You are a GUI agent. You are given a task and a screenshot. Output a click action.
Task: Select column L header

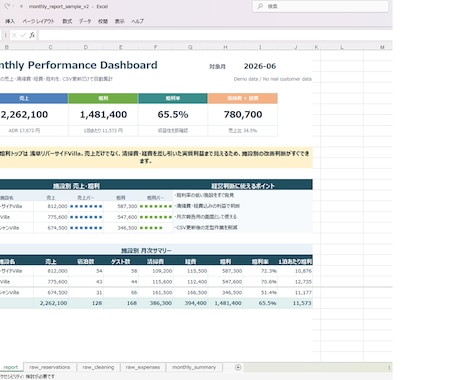click(342, 47)
